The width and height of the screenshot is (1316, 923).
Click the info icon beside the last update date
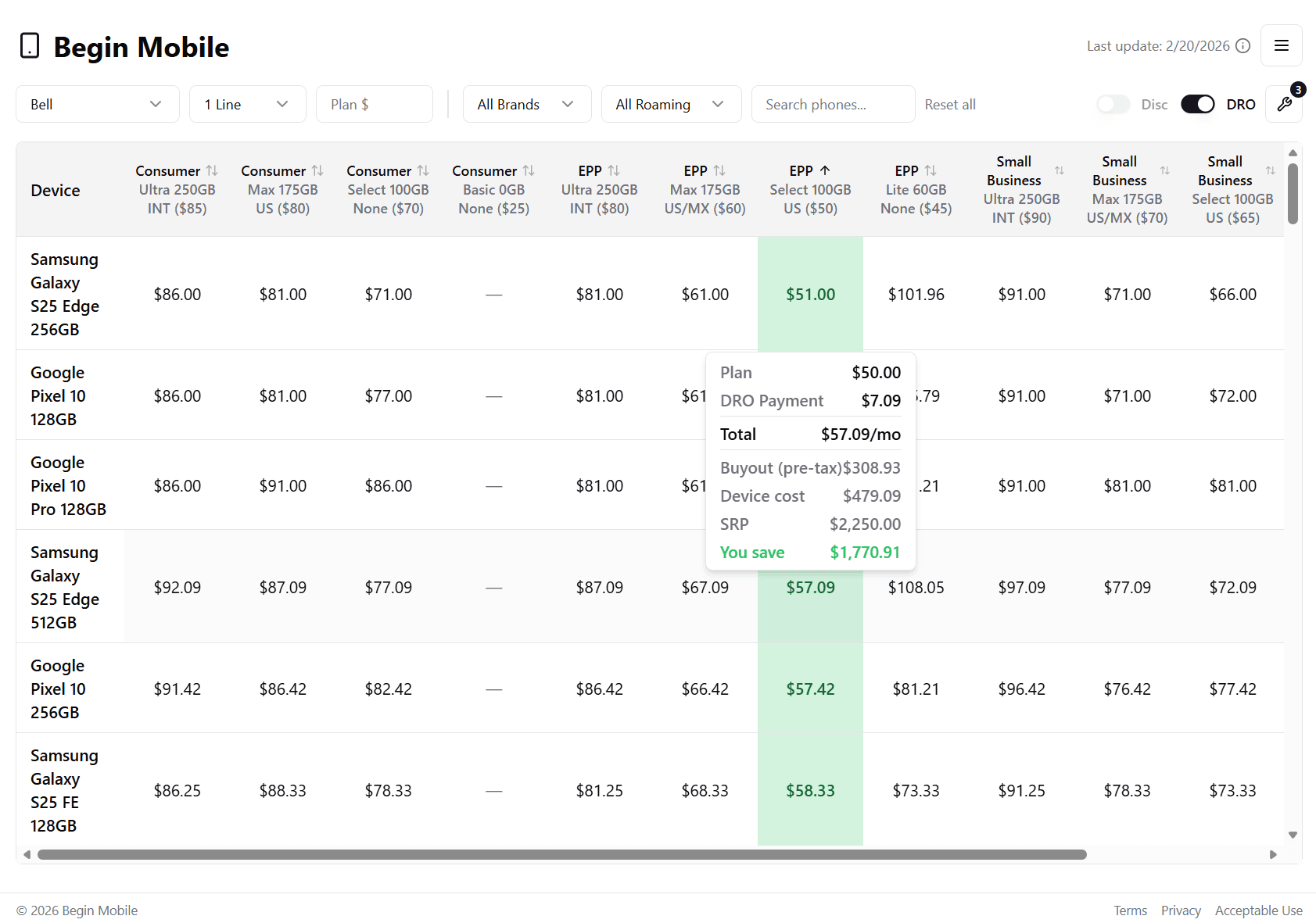click(1242, 45)
